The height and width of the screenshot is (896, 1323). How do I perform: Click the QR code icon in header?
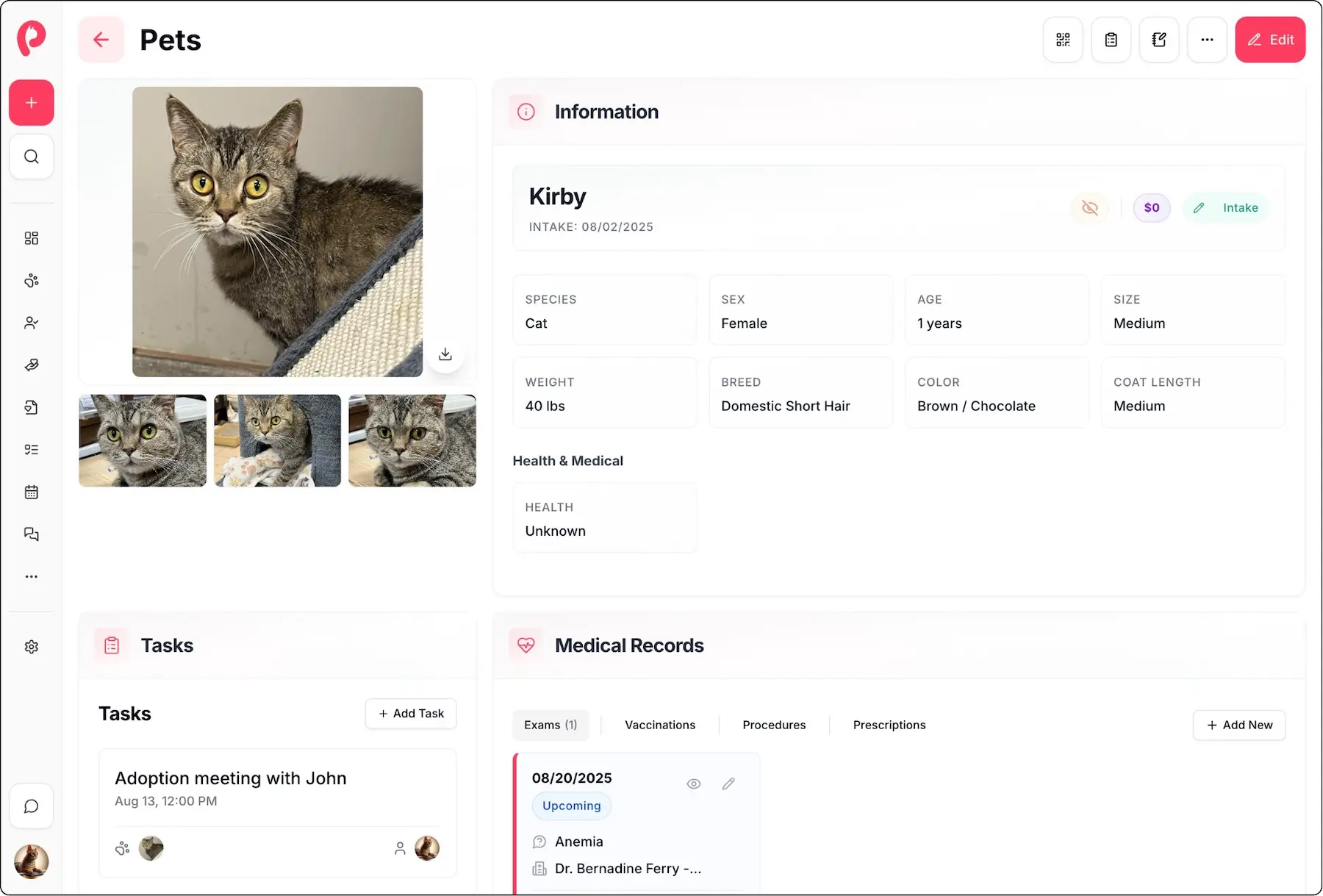tap(1063, 40)
